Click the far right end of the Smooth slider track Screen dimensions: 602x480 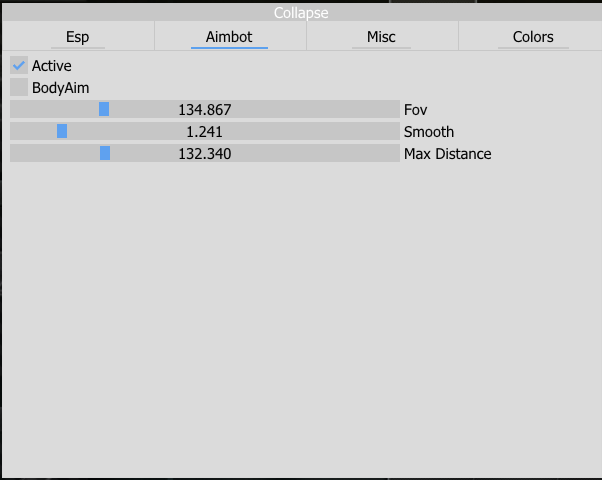pyautogui.click(x=395, y=131)
